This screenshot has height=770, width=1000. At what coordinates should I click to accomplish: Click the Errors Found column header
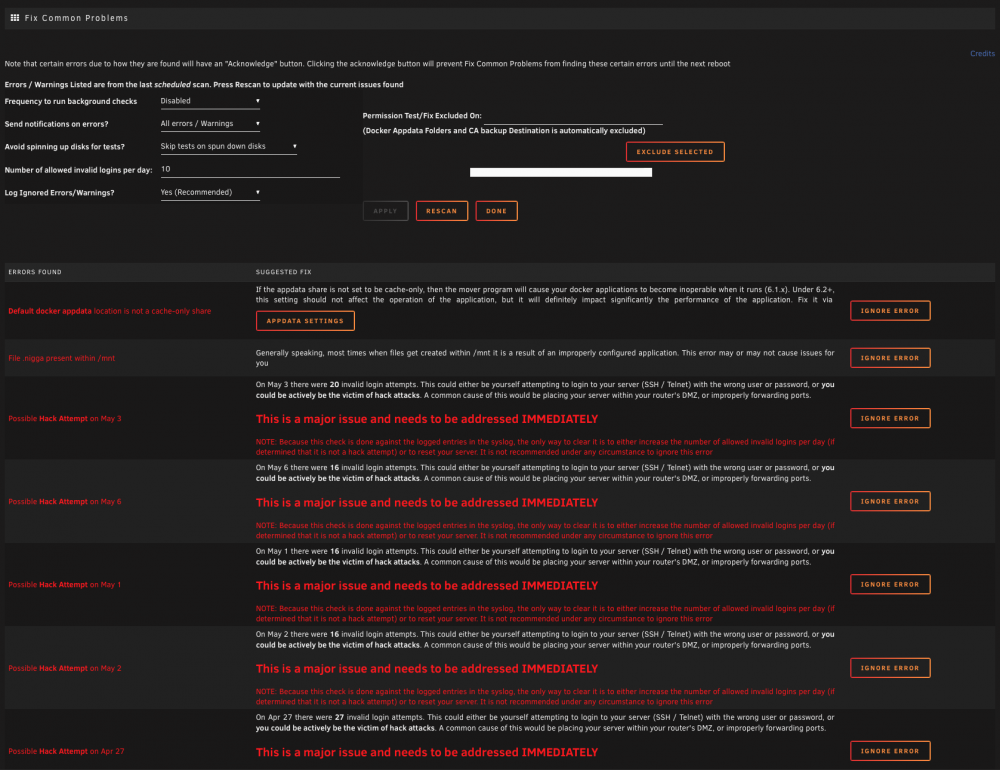[35, 272]
